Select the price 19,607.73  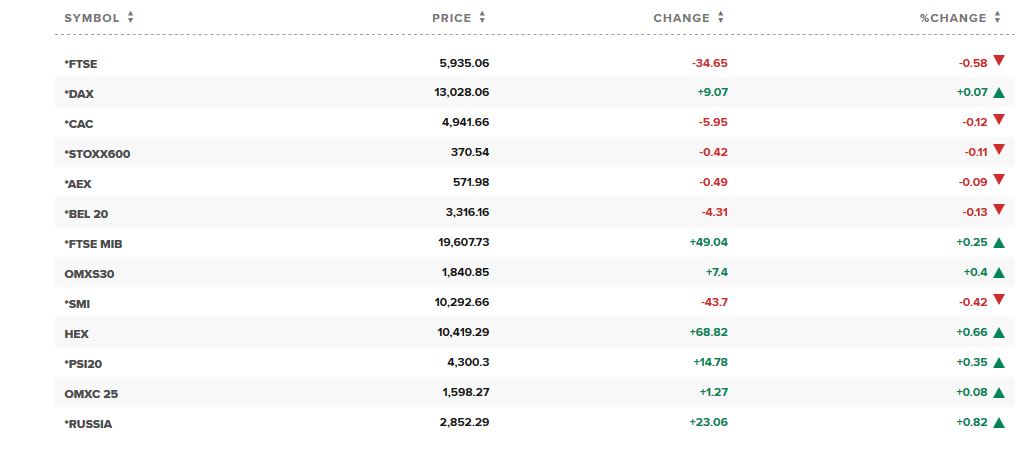click(x=463, y=243)
